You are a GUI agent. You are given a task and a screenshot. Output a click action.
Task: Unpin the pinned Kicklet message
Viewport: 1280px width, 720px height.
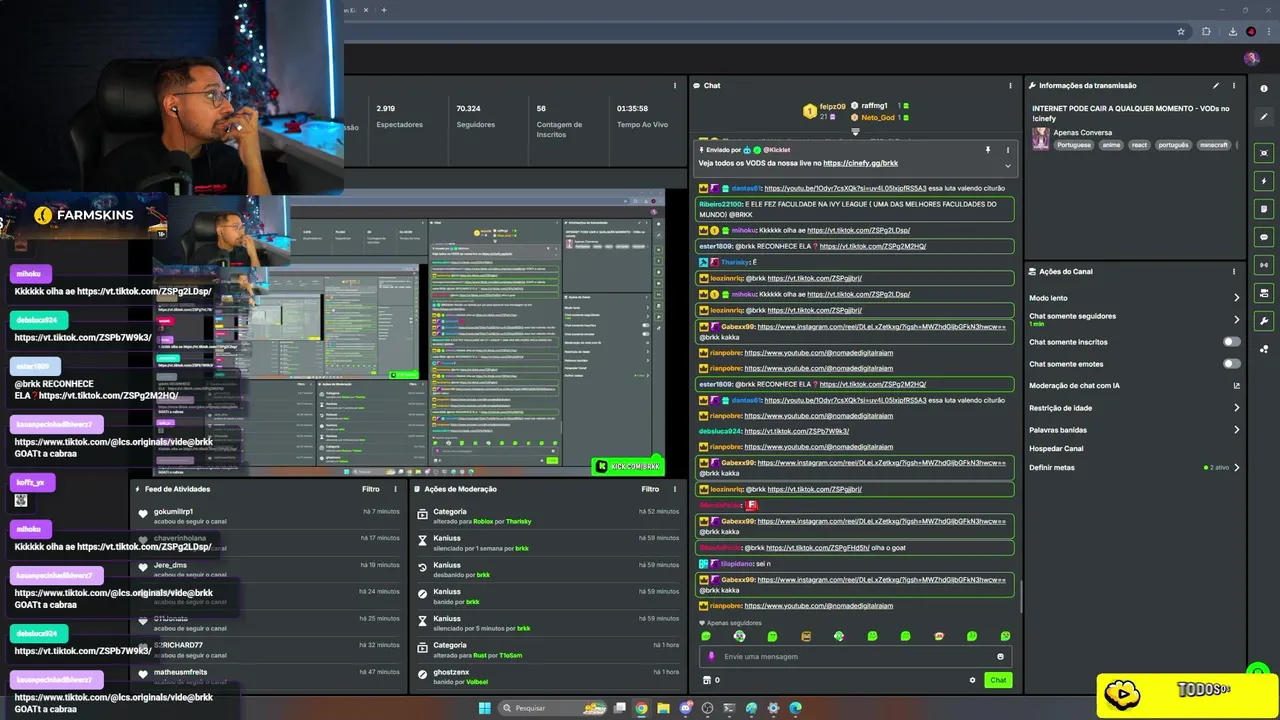tap(988, 150)
